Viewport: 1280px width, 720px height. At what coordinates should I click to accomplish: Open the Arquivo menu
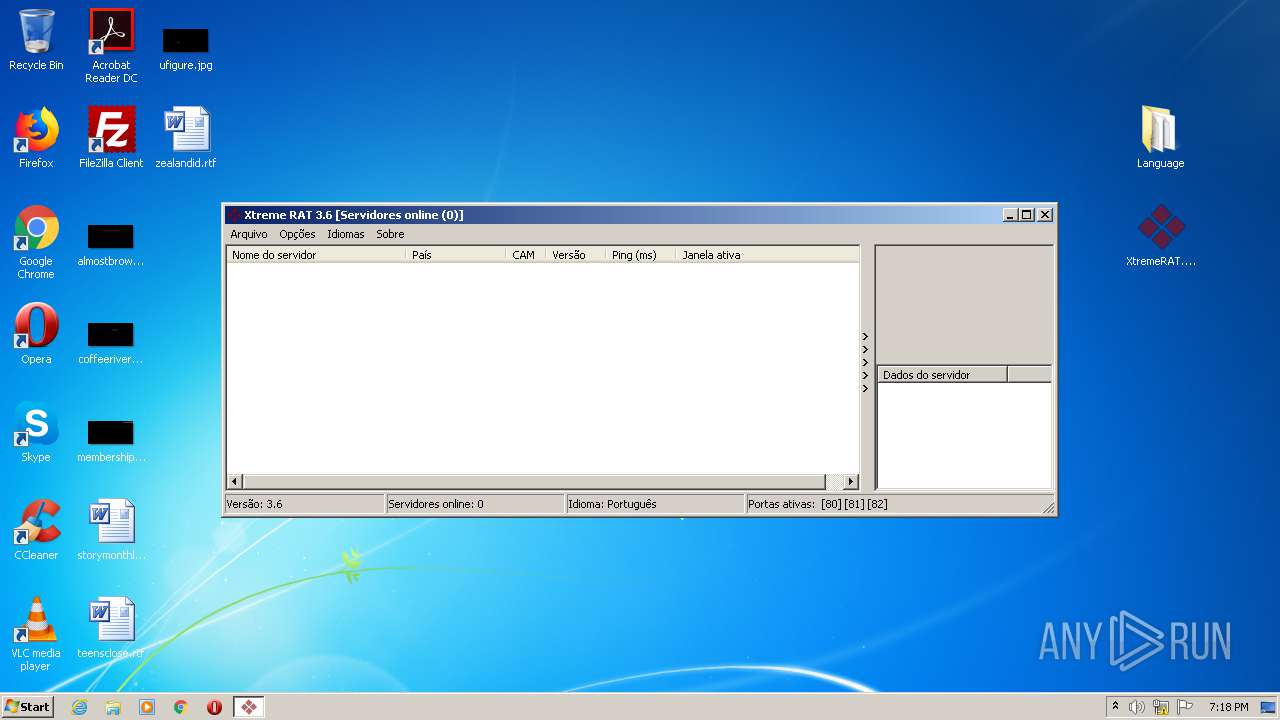[249, 234]
